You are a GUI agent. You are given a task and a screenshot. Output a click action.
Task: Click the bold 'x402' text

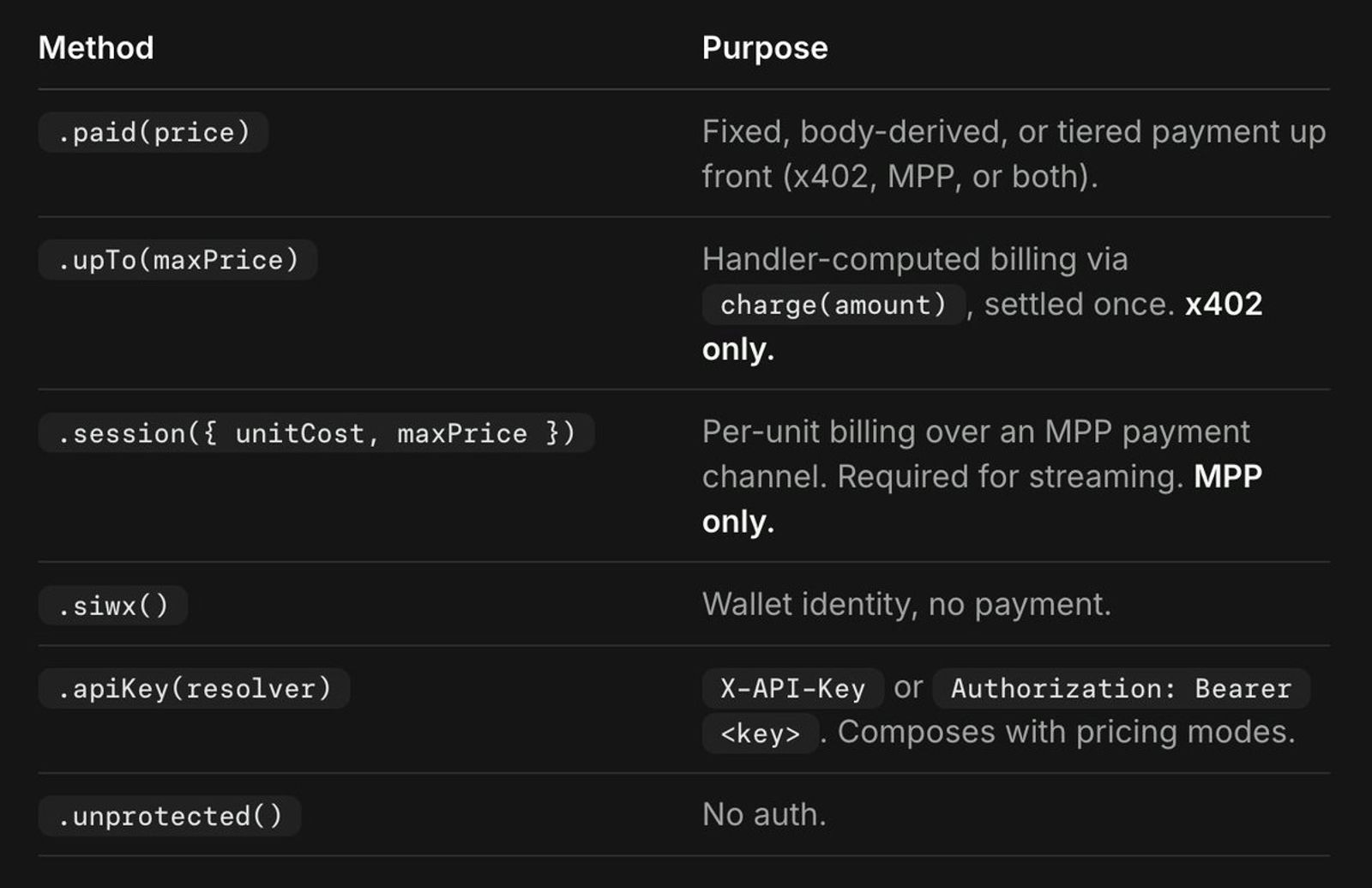click(1224, 305)
